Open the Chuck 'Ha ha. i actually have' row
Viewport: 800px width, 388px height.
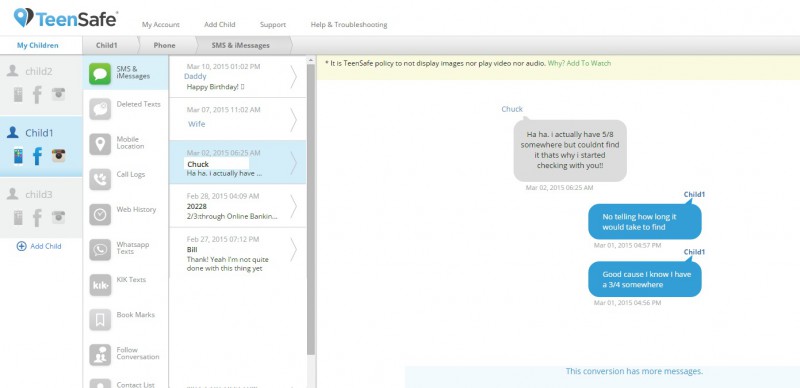237,162
